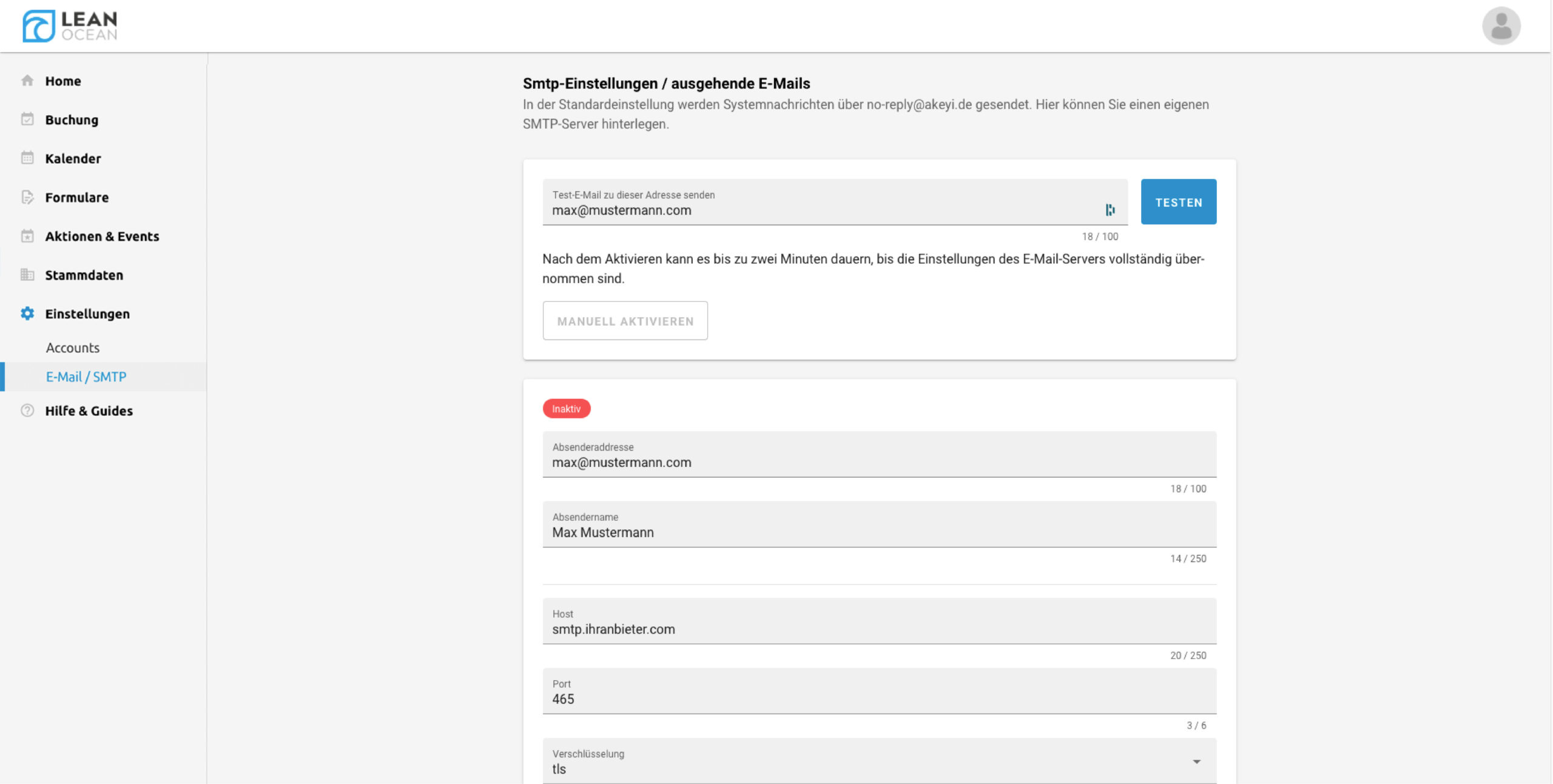
Task: Open the Accounts settings submenu item
Action: pos(73,347)
